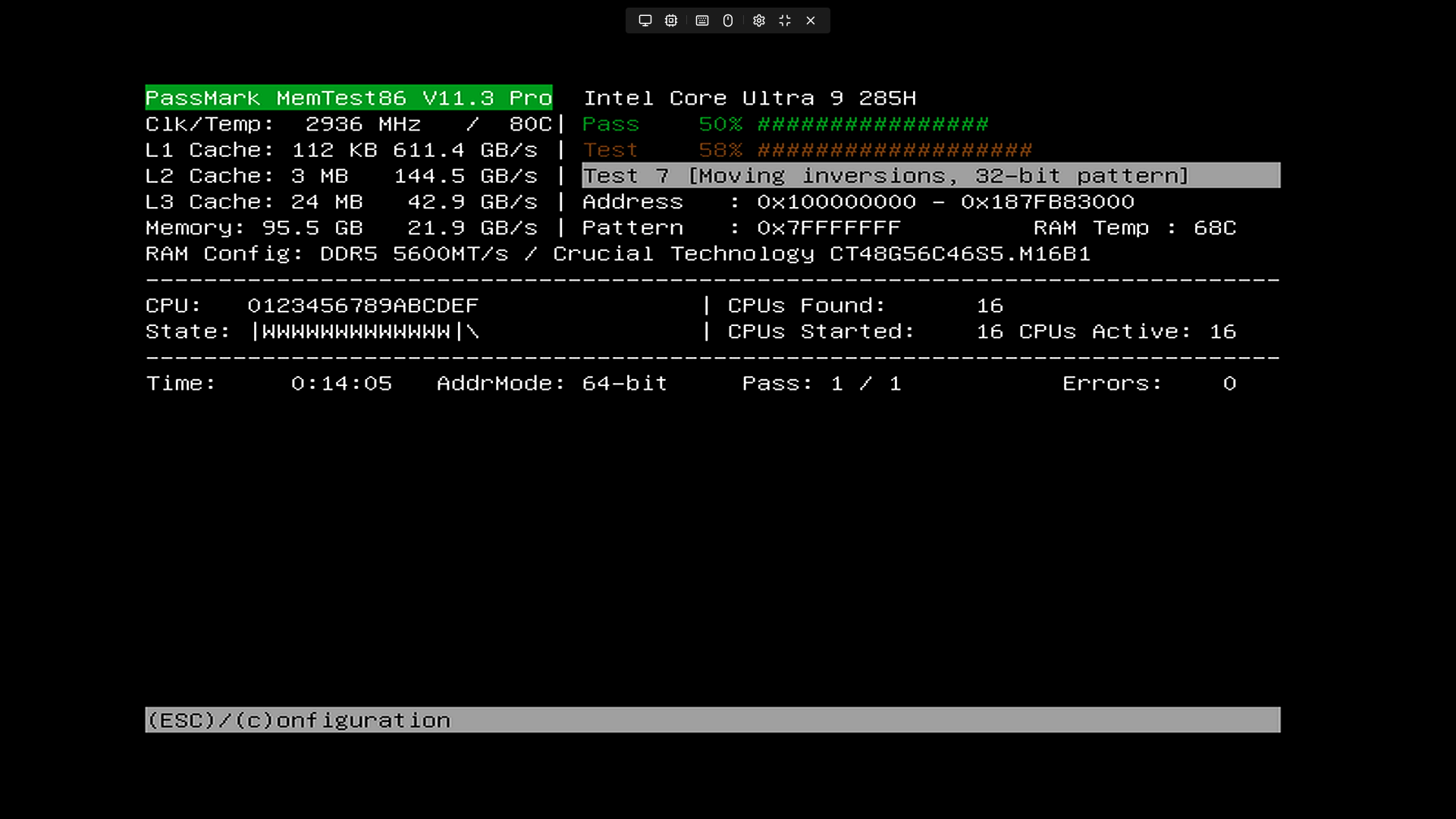1456x819 pixels.
Task: Click the monitor display icon in toolbar
Action: pyautogui.click(x=645, y=20)
